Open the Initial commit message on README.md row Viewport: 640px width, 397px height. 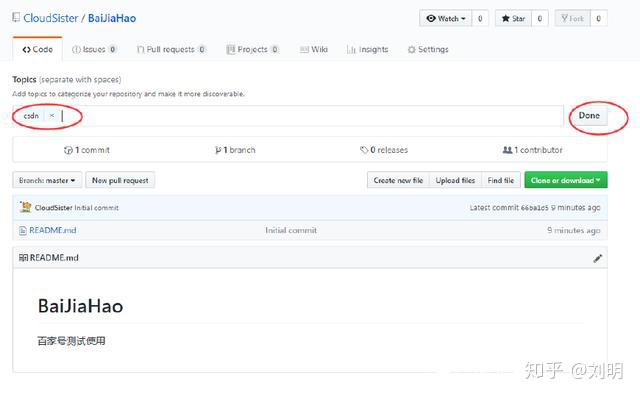click(291, 230)
